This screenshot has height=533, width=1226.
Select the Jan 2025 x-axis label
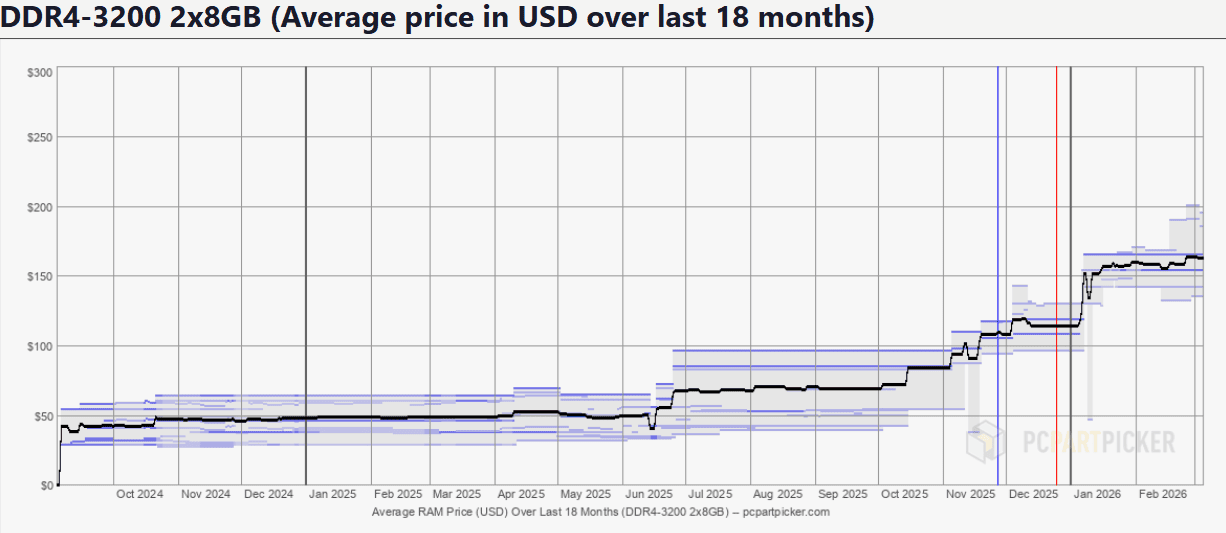pos(331,494)
